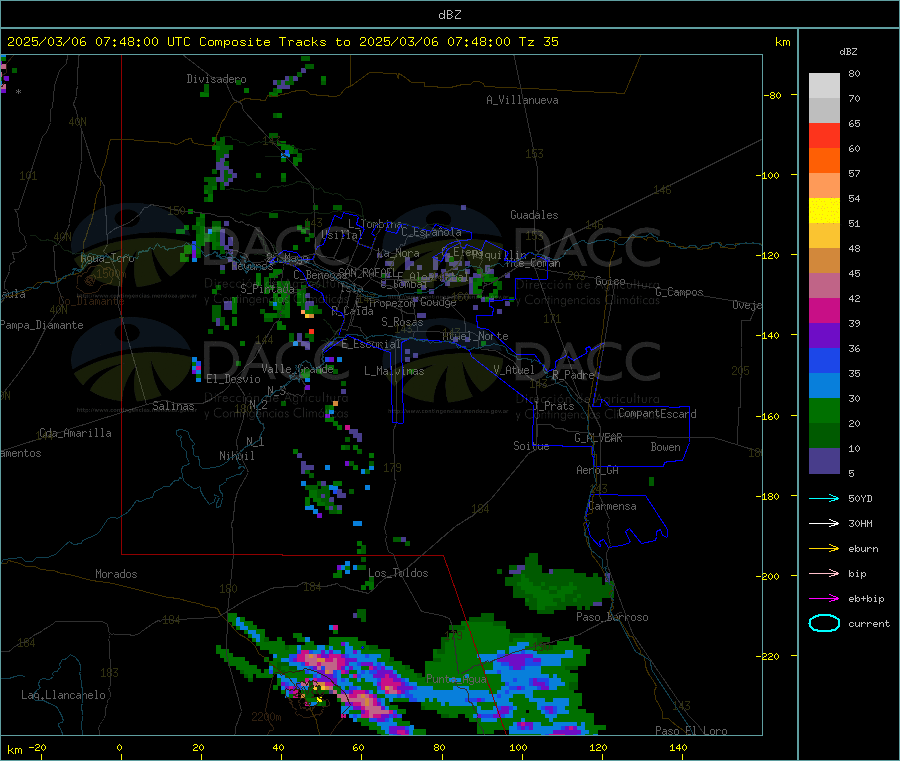Screen dimensions: 900x761
Task: Click the 'Bowen' map label
Action: tap(665, 446)
